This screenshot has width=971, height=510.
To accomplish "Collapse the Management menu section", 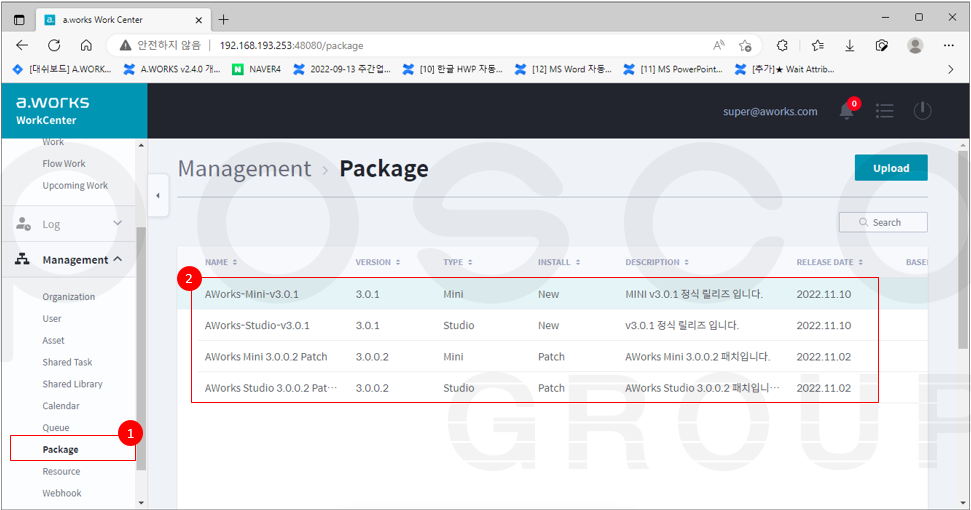I will [118, 259].
